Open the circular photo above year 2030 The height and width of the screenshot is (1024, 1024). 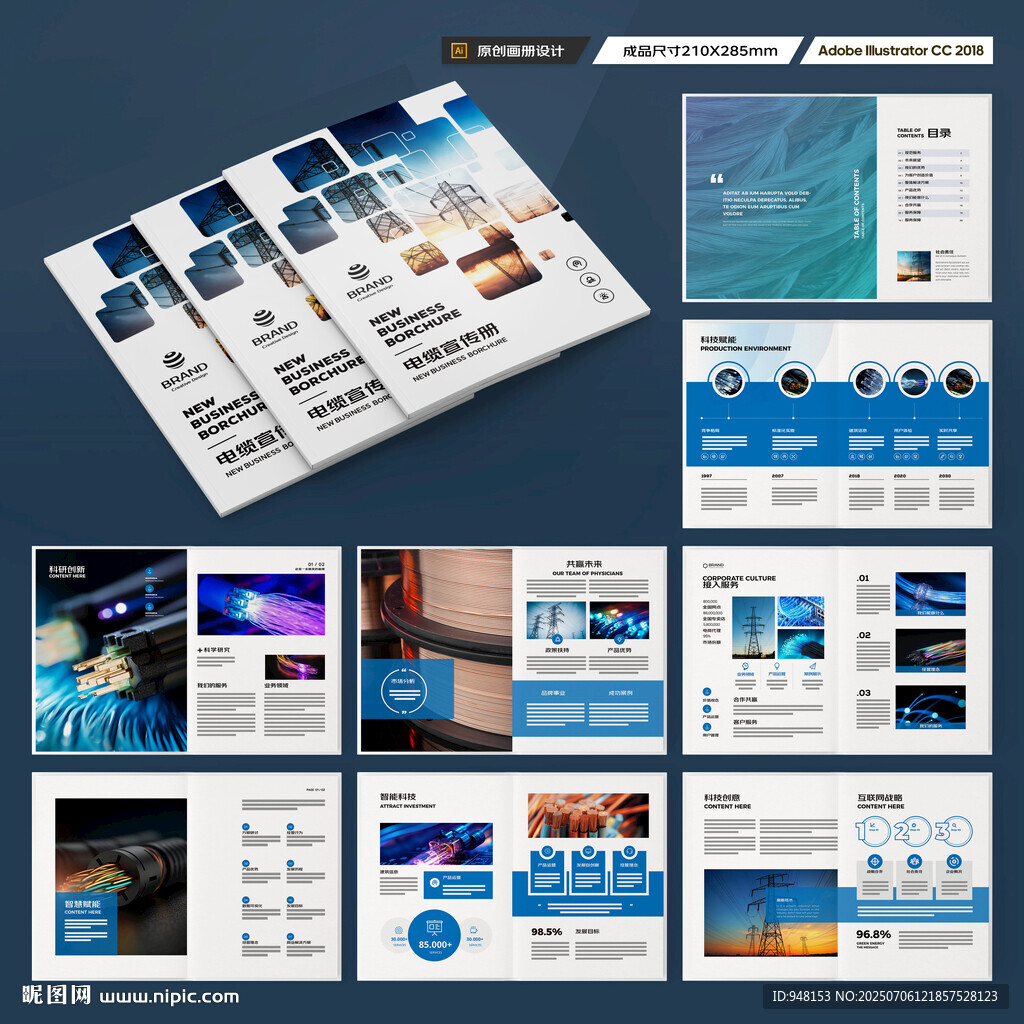click(x=959, y=381)
